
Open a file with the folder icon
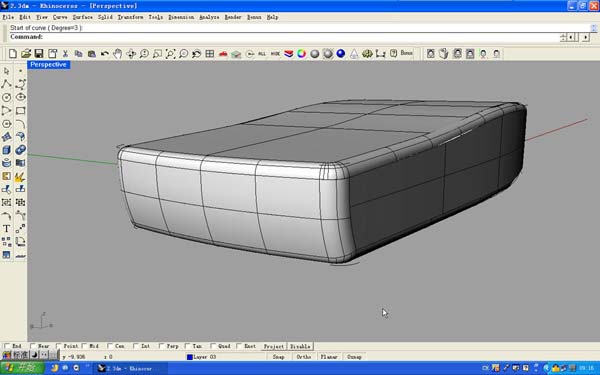click(26, 54)
